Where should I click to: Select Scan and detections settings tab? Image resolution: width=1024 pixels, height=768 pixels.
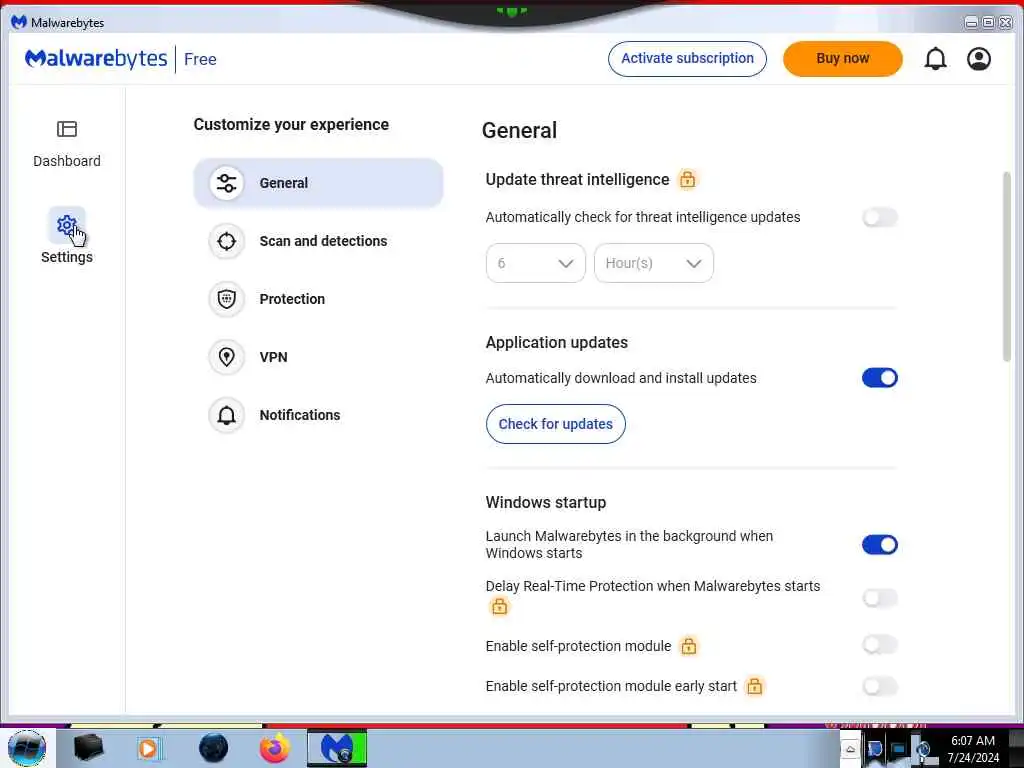pos(319,241)
